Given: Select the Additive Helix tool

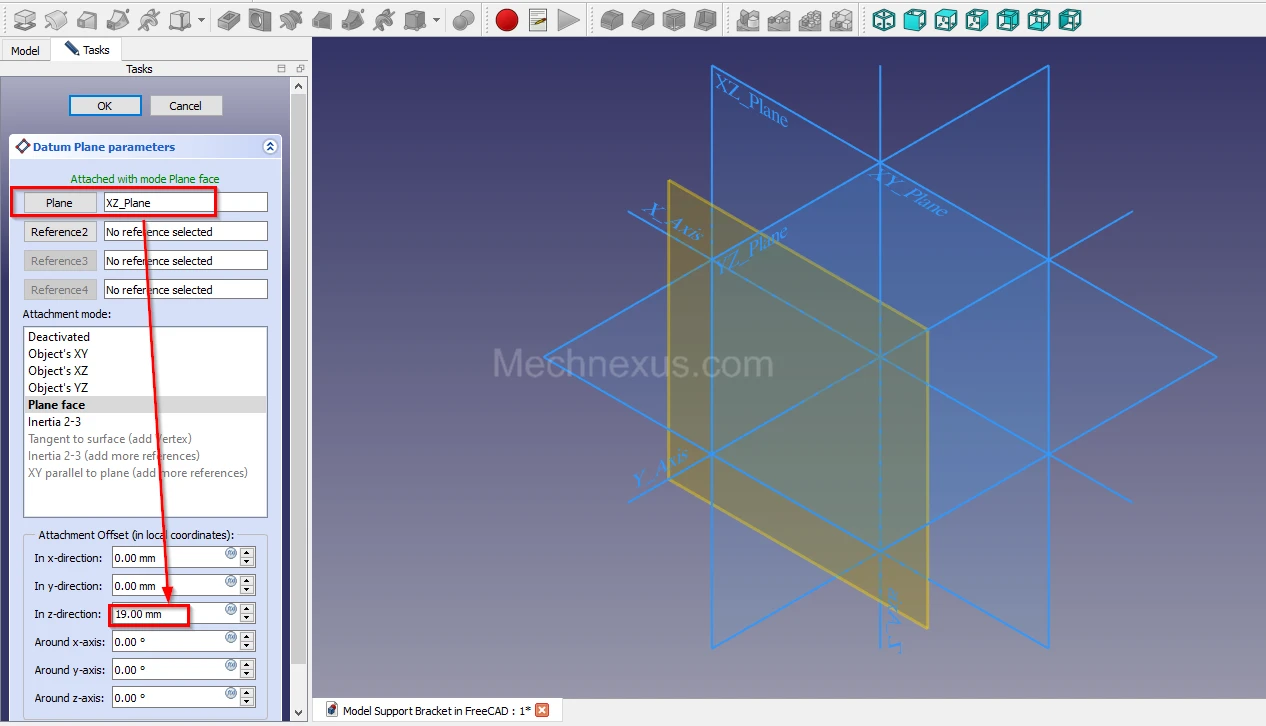Looking at the screenshot, I should tap(149, 19).
